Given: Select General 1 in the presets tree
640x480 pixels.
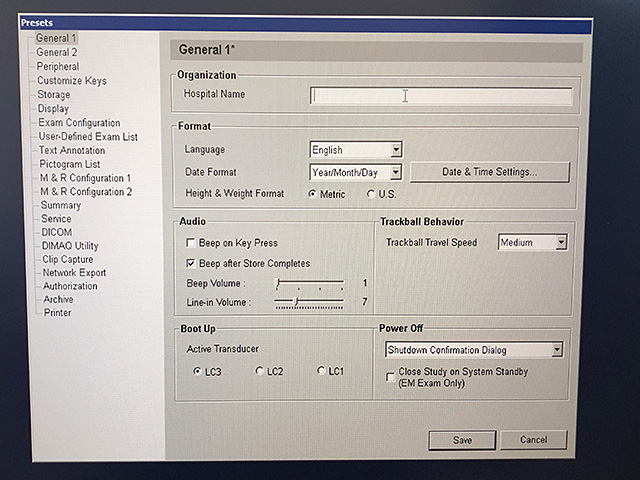Looking at the screenshot, I should 56,38.
